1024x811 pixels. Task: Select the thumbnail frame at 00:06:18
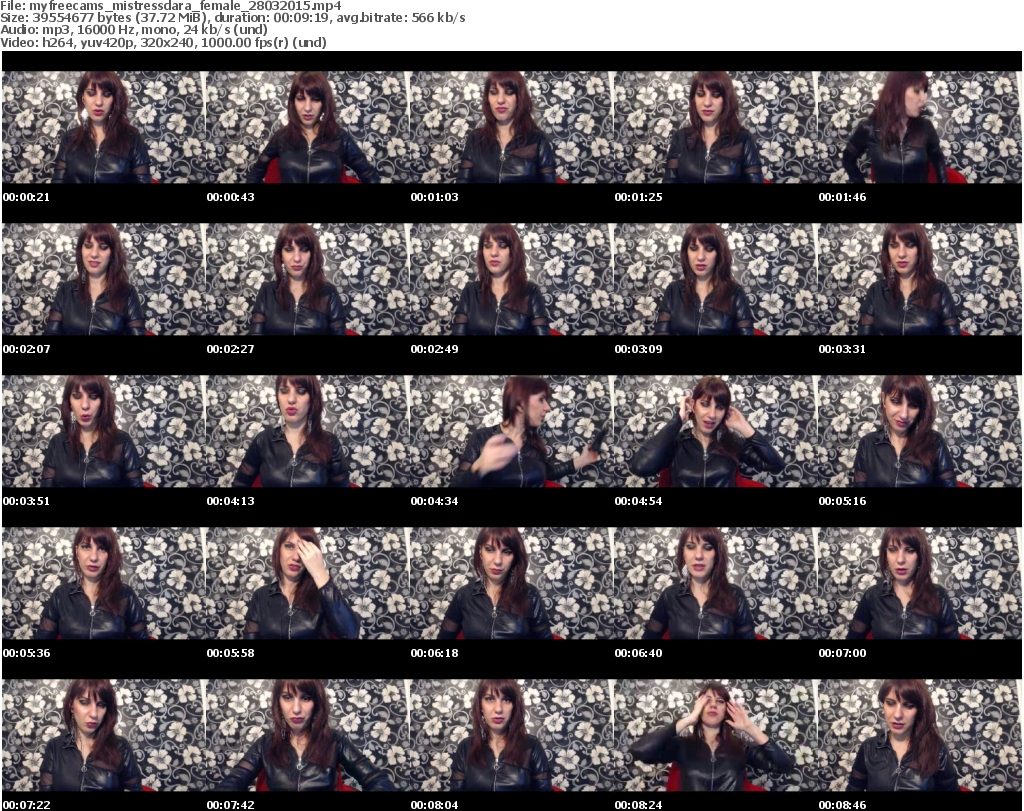pos(511,584)
